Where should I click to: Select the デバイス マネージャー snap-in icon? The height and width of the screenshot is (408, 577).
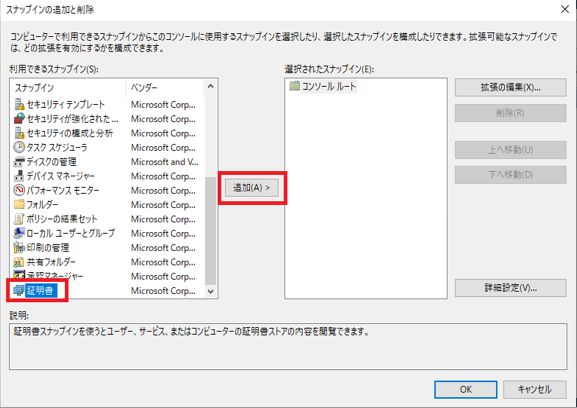click(19, 176)
